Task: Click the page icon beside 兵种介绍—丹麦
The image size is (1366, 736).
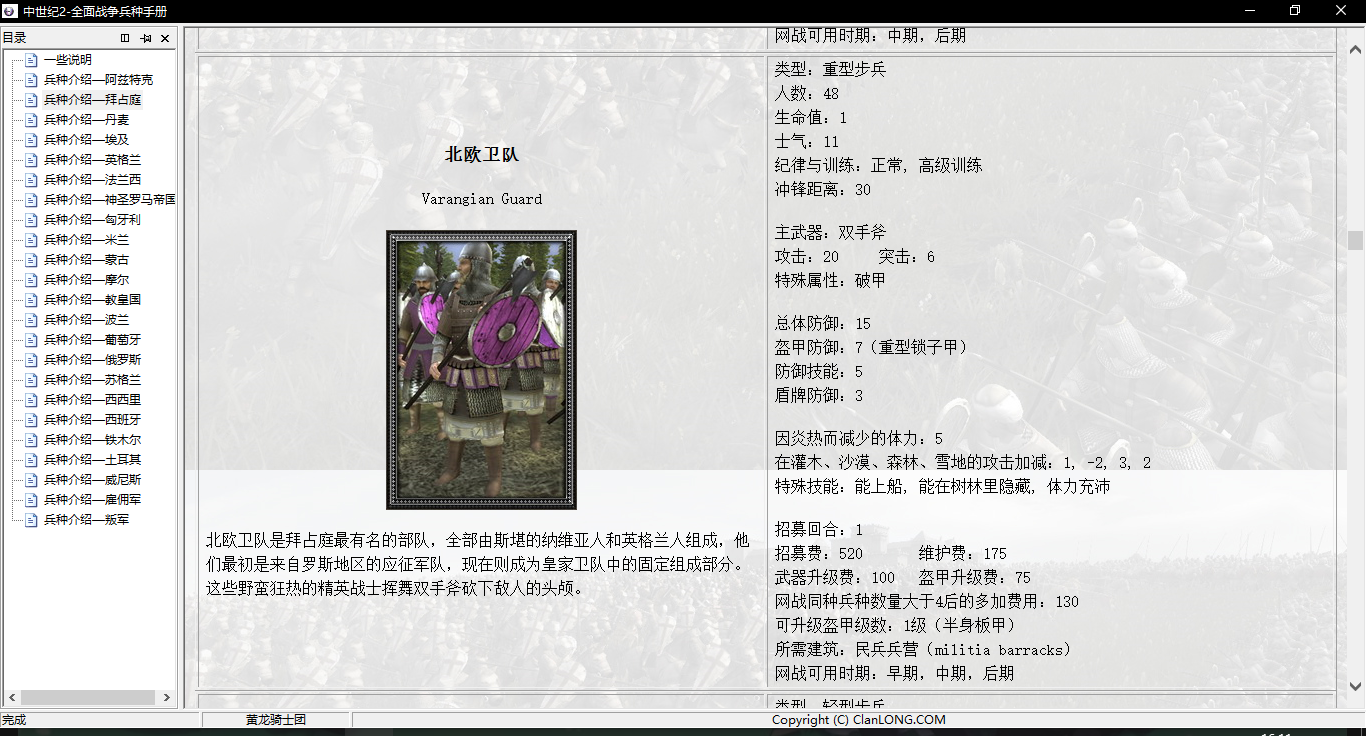Action: (32, 120)
